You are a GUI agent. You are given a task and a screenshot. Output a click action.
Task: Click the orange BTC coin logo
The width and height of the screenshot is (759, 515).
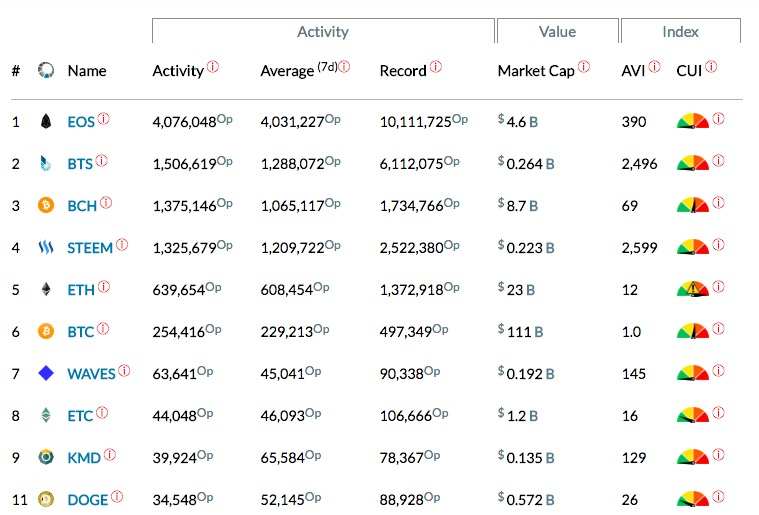point(46,332)
